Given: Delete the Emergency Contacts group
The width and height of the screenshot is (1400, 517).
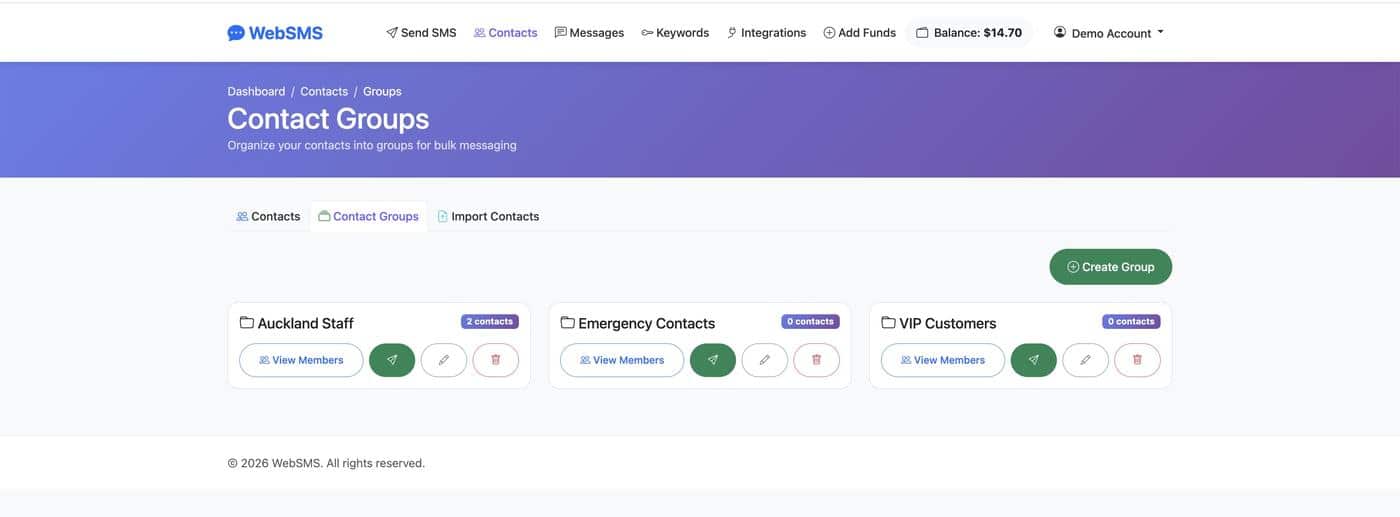Looking at the screenshot, I should pyautogui.click(x=817, y=360).
